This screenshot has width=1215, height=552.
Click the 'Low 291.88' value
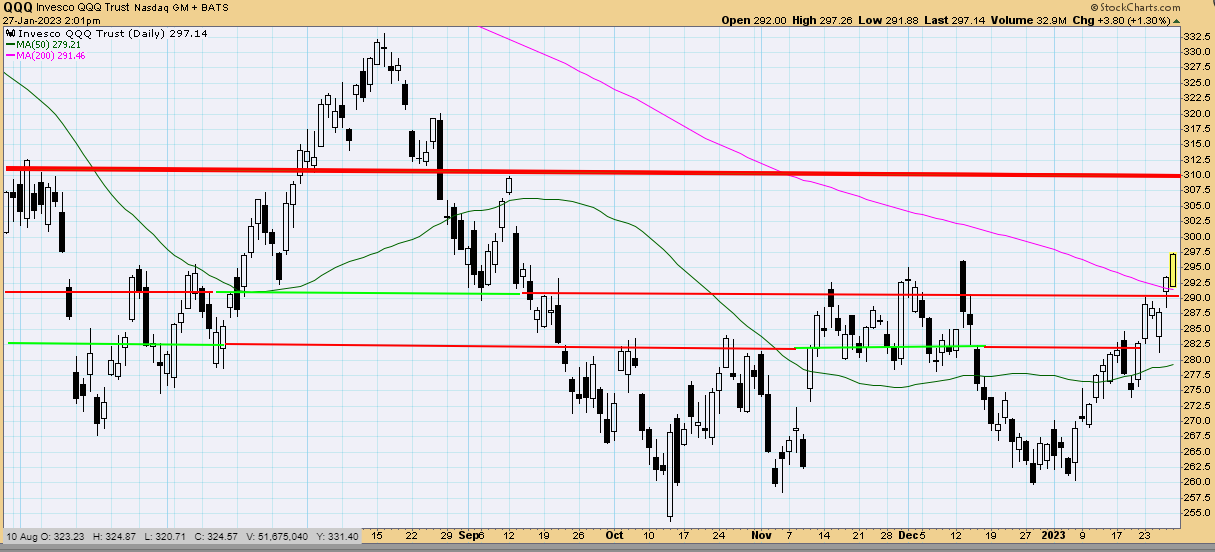pyautogui.click(x=889, y=19)
